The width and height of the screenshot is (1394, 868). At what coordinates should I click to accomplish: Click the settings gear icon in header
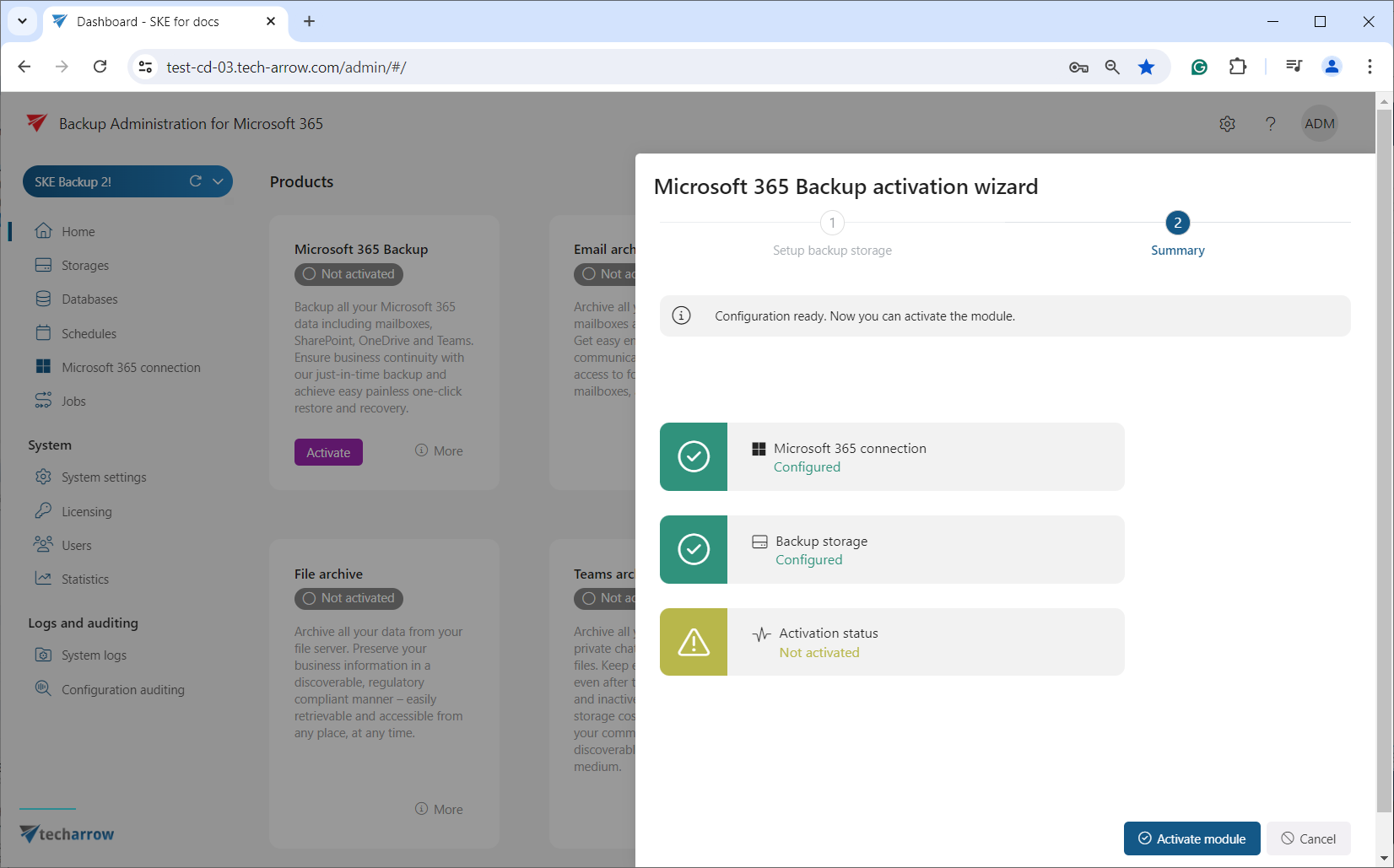coord(1227,124)
